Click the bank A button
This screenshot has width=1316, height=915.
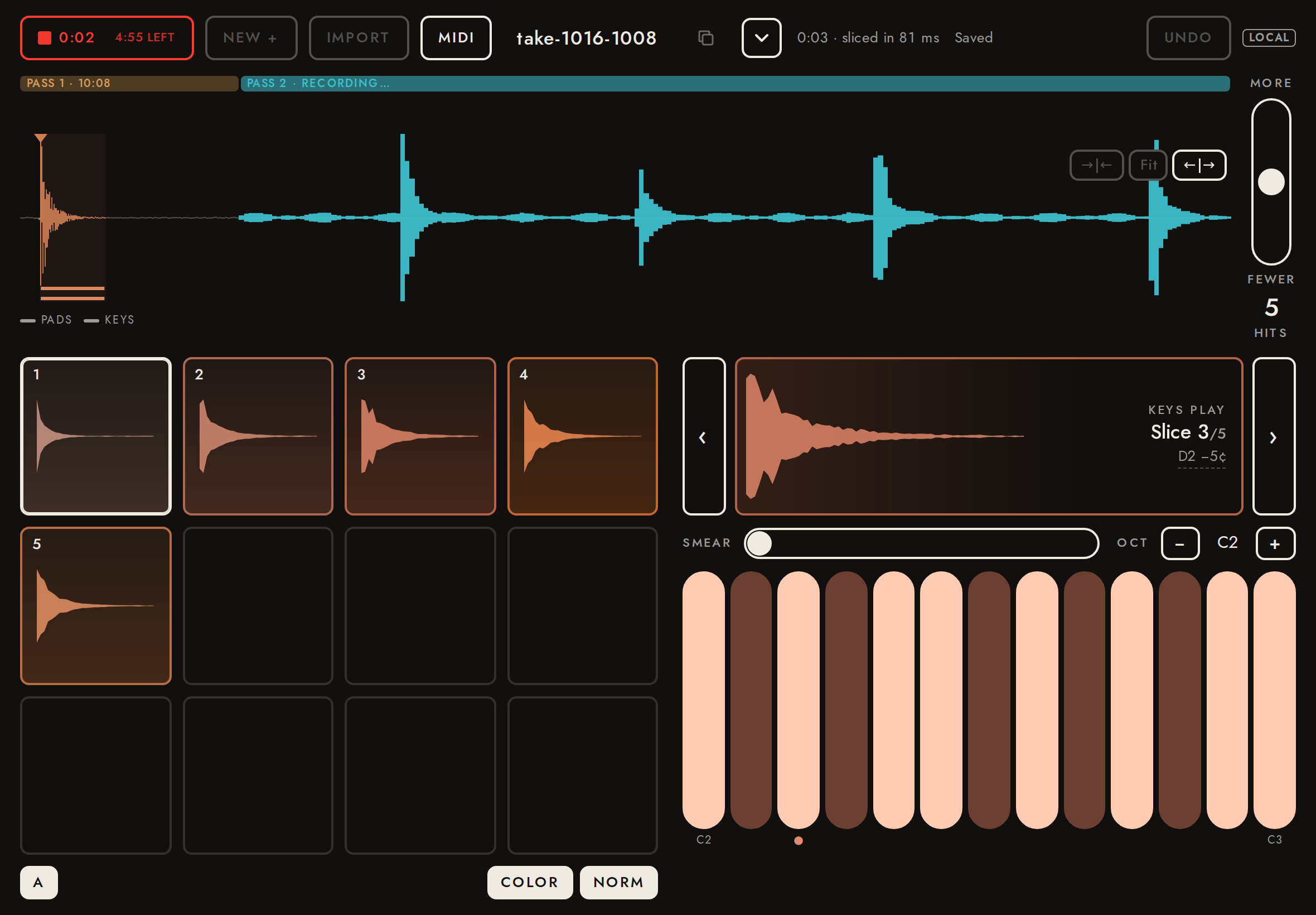(x=38, y=882)
